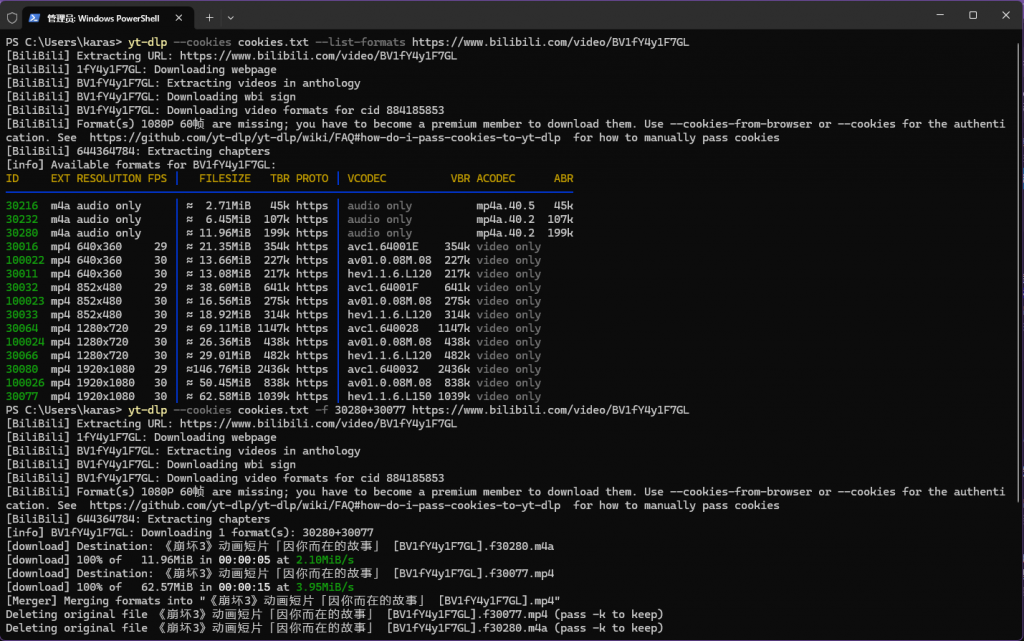This screenshot has height=641, width=1024.
Task: Click the FILESIZE column header in formats table
Action: [224, 178]
